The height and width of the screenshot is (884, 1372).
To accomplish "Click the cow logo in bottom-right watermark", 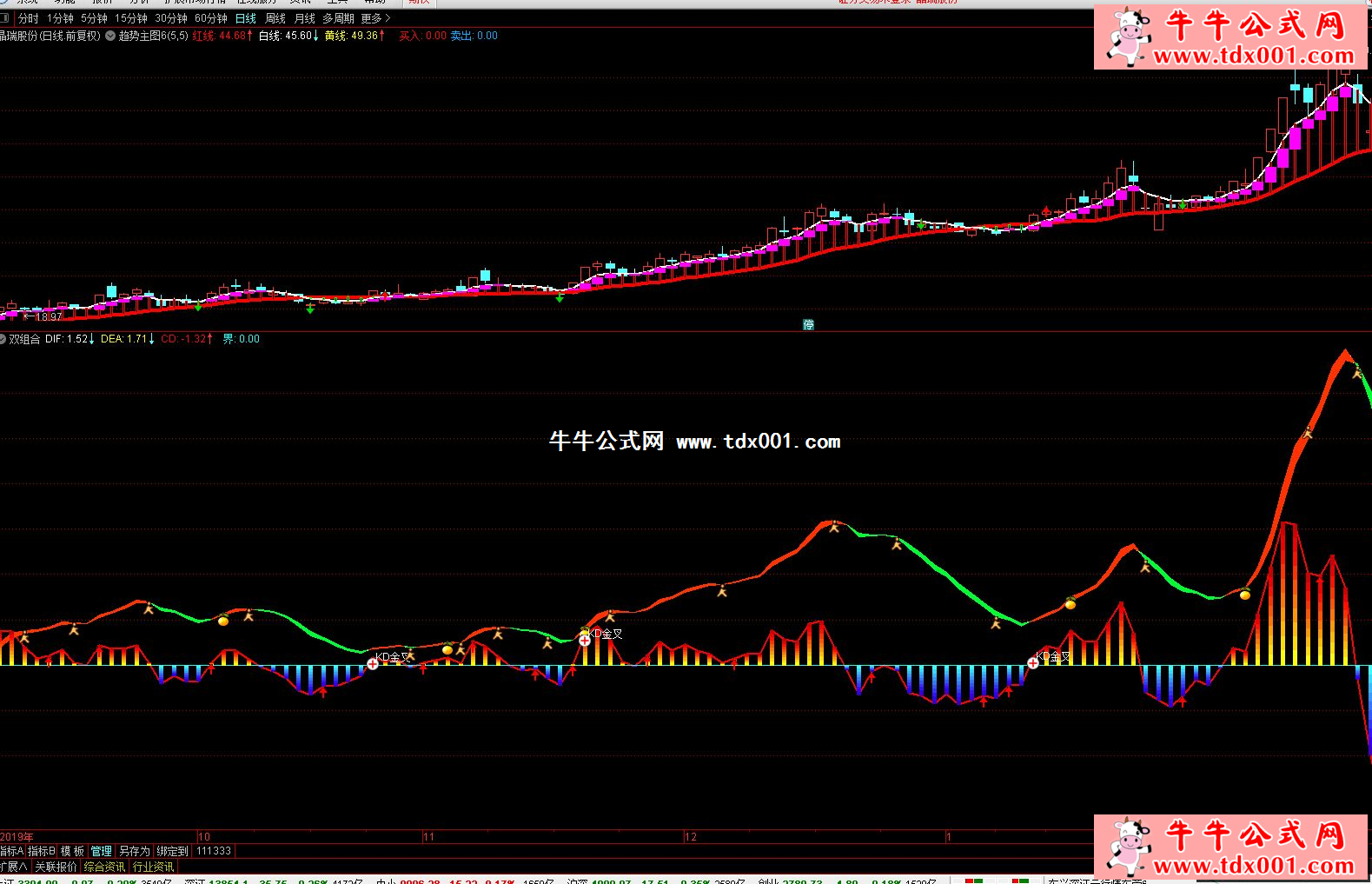I will pos(1125,847).
